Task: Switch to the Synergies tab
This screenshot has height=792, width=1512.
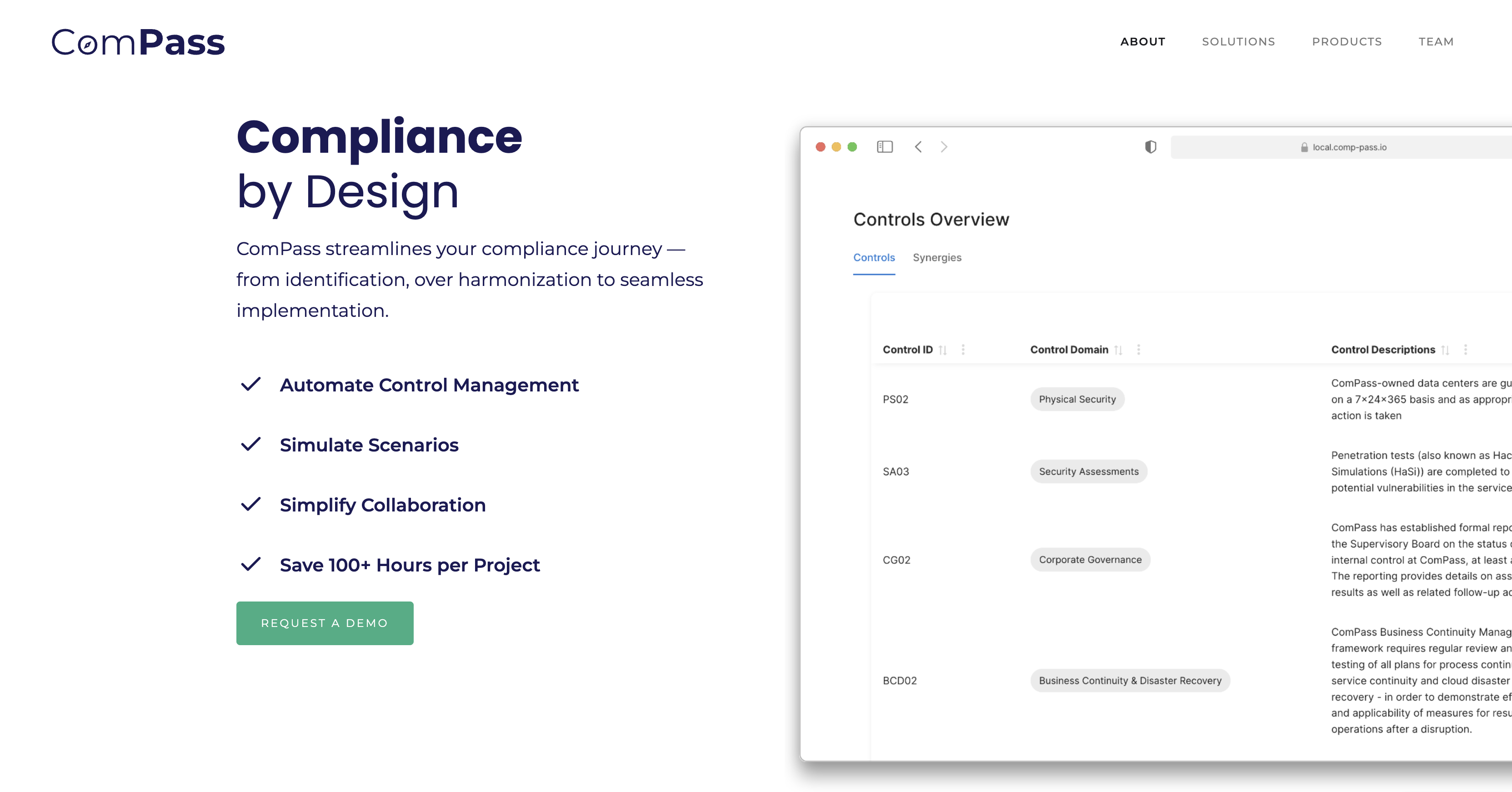Action: coord(937,258)
